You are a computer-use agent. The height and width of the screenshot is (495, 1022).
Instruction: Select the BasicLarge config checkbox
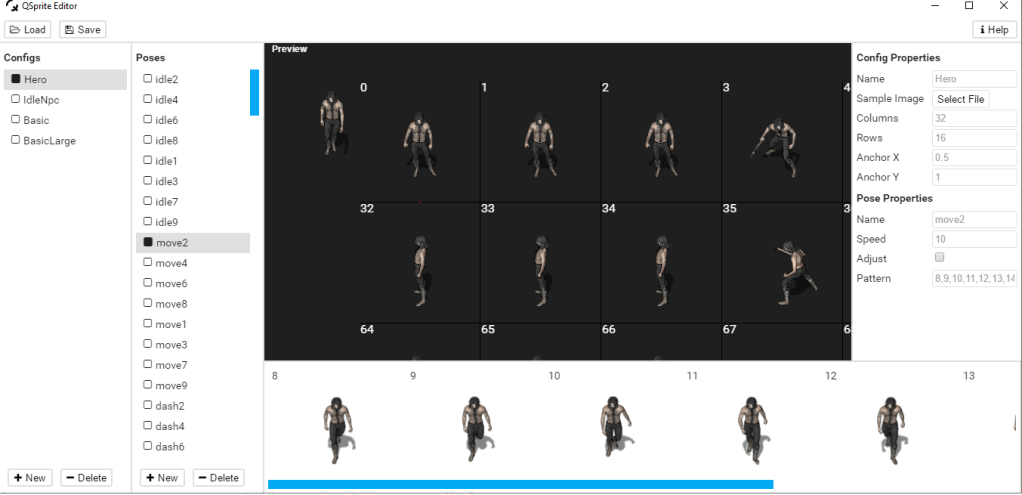pyautogui.click(x=16, y=141)
